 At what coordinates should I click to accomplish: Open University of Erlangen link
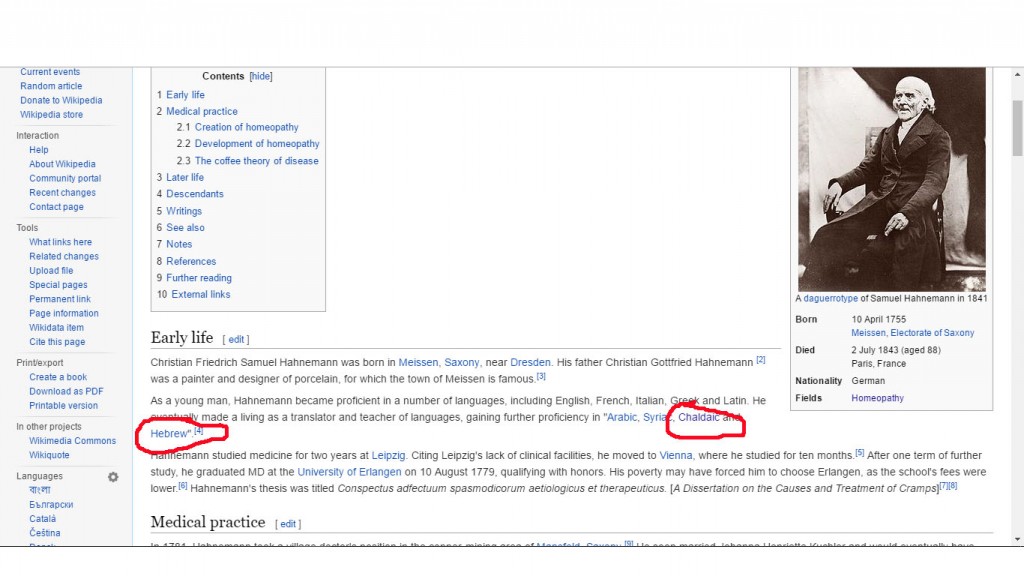click(x=349, y=472)
